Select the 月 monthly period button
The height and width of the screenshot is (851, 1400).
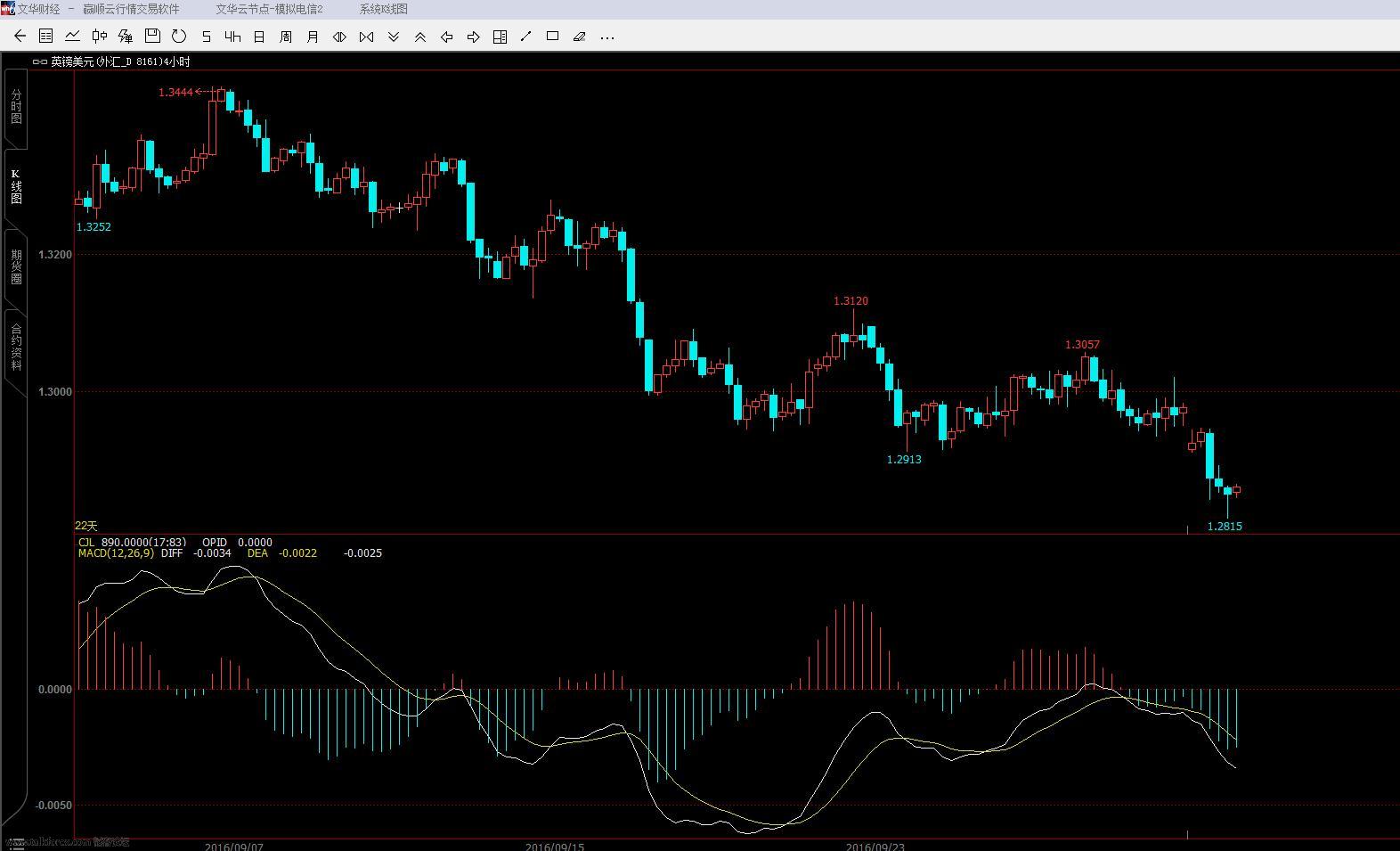[313, 37]
